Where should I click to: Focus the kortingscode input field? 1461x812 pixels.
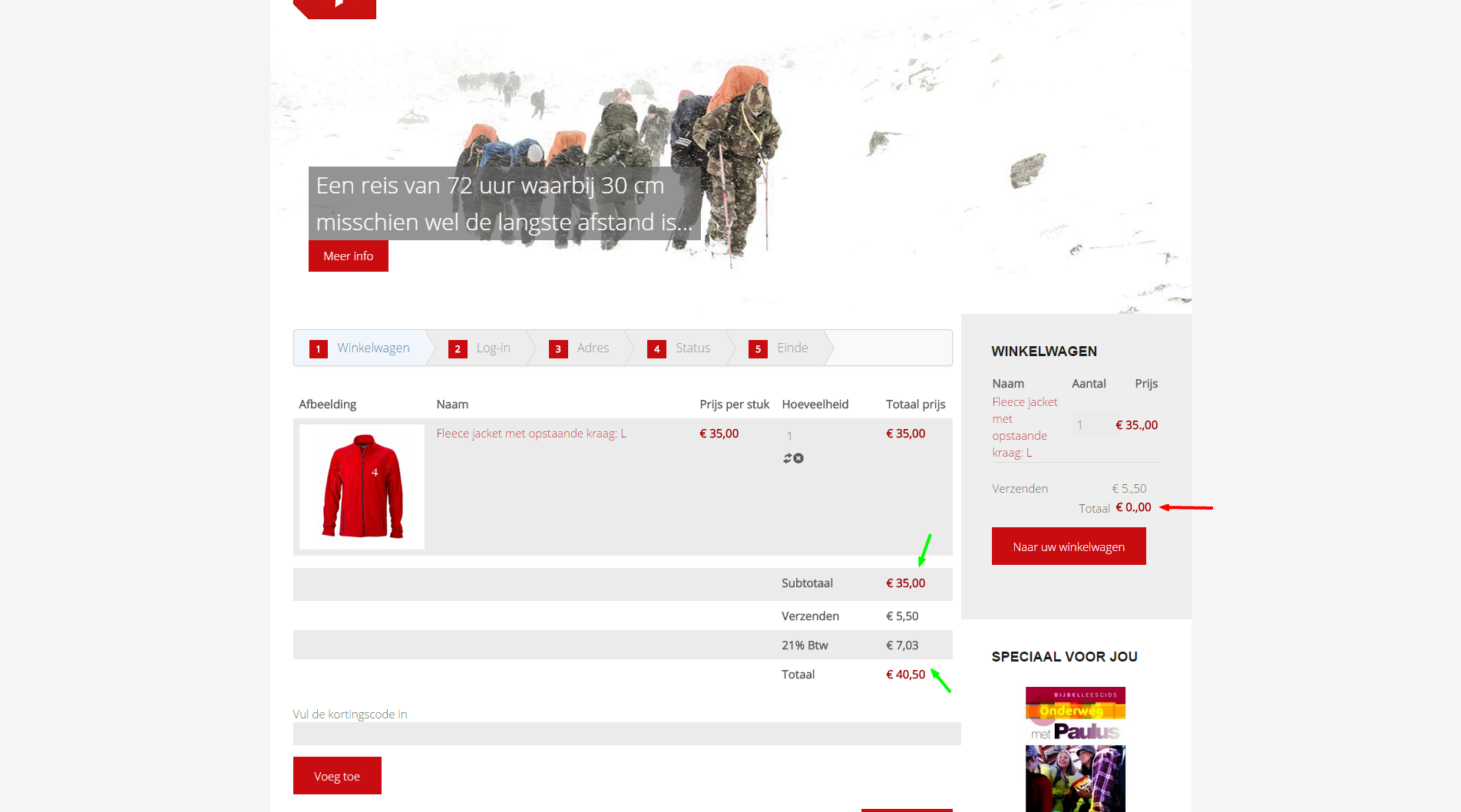coord(626,734)
